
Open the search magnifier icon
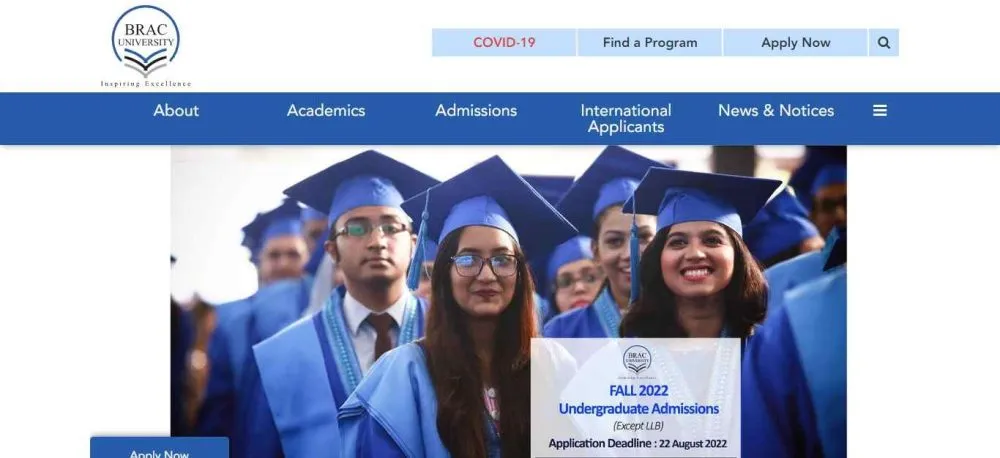pyautogui.click(x=883, y=43)
